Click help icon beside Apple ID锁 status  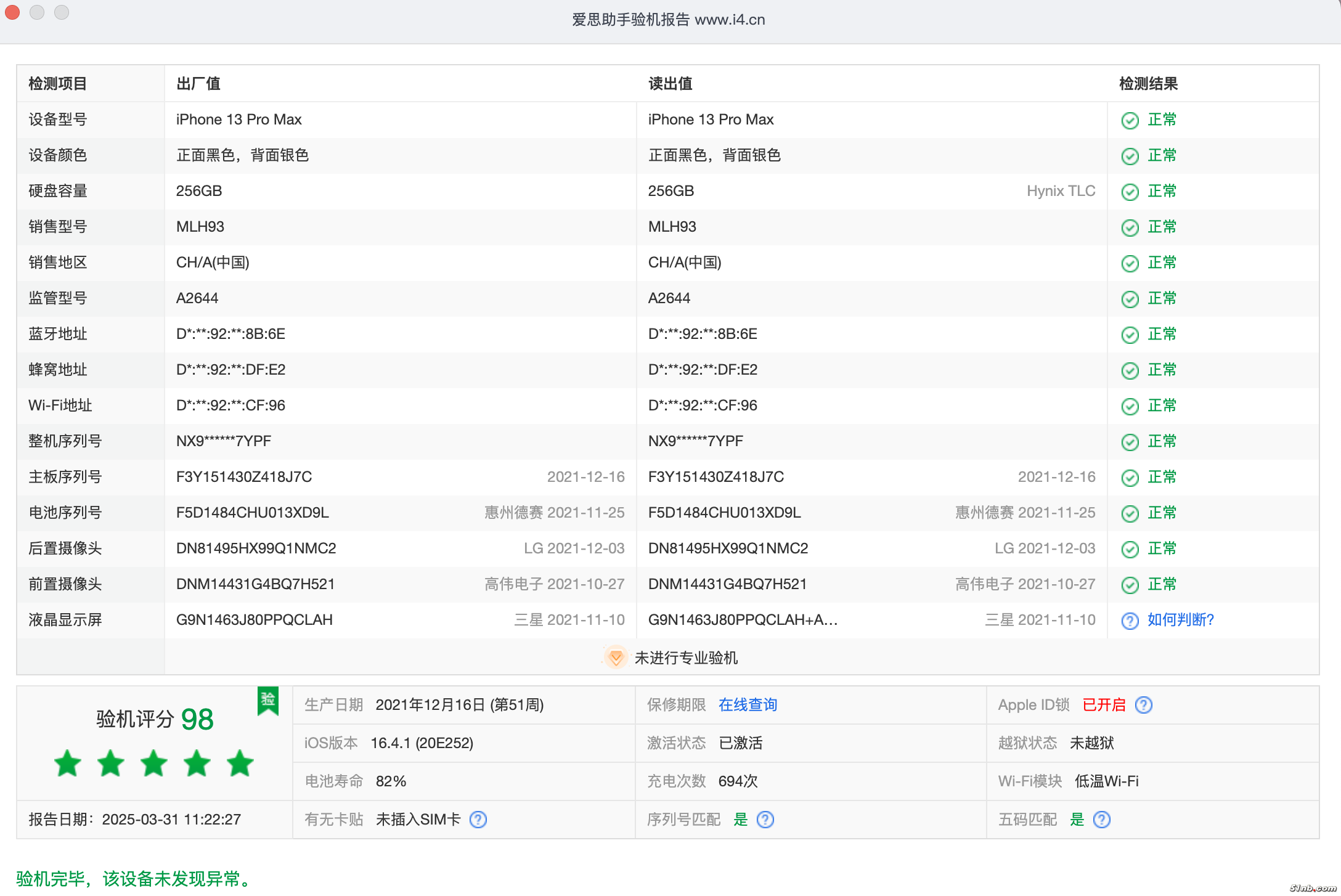(x=1143, y=705)
